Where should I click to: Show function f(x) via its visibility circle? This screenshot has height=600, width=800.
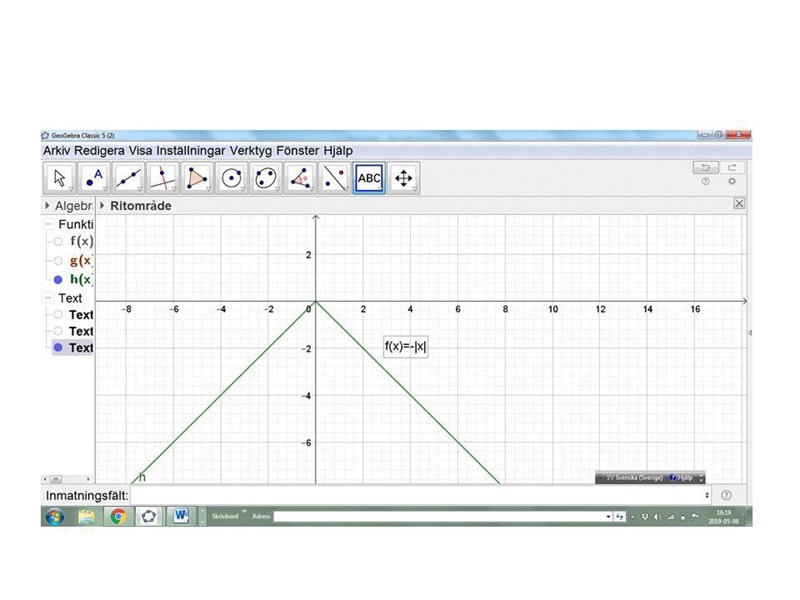click(58, 241)
